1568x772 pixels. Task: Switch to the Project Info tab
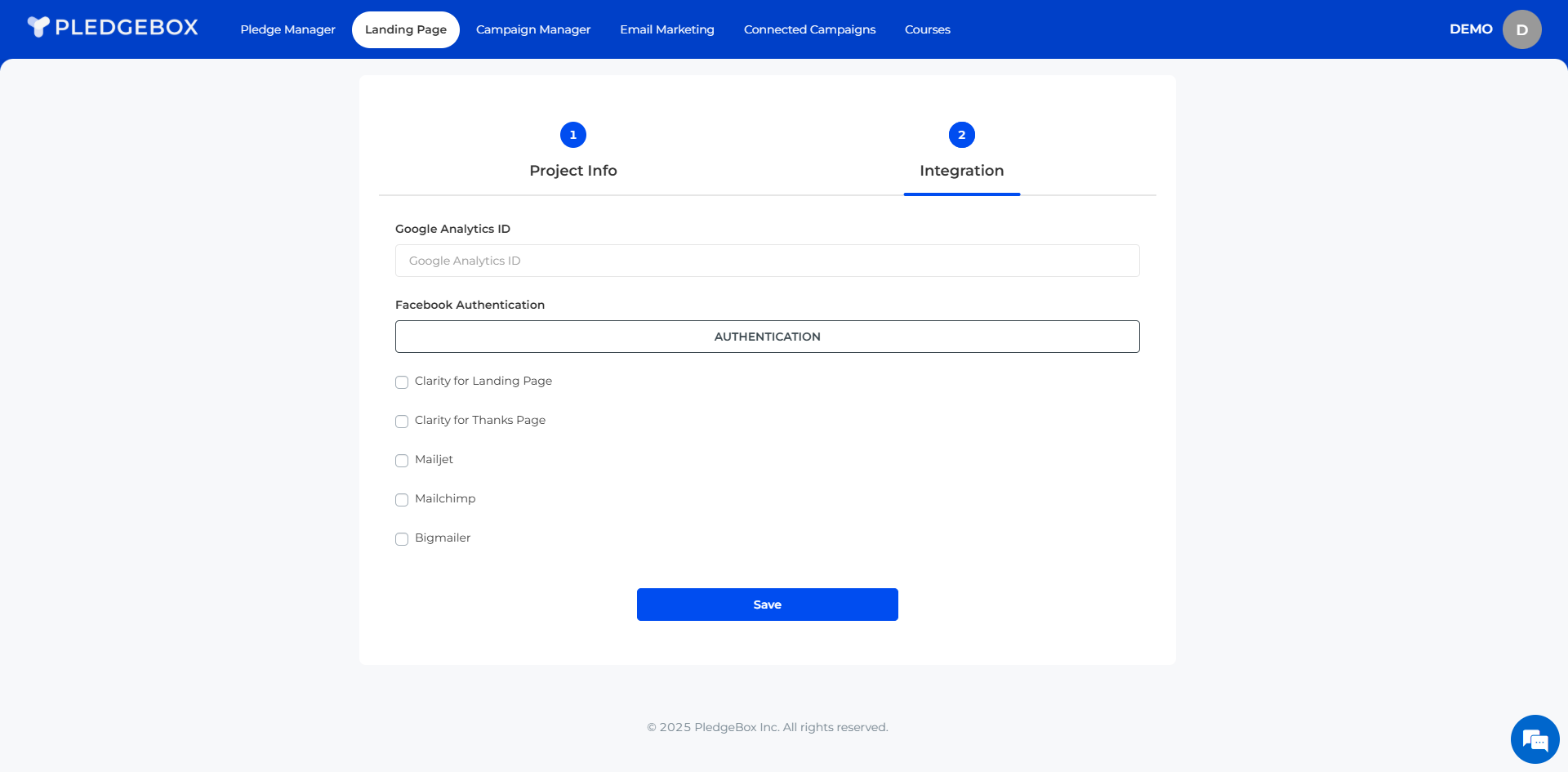pos(573,171)
